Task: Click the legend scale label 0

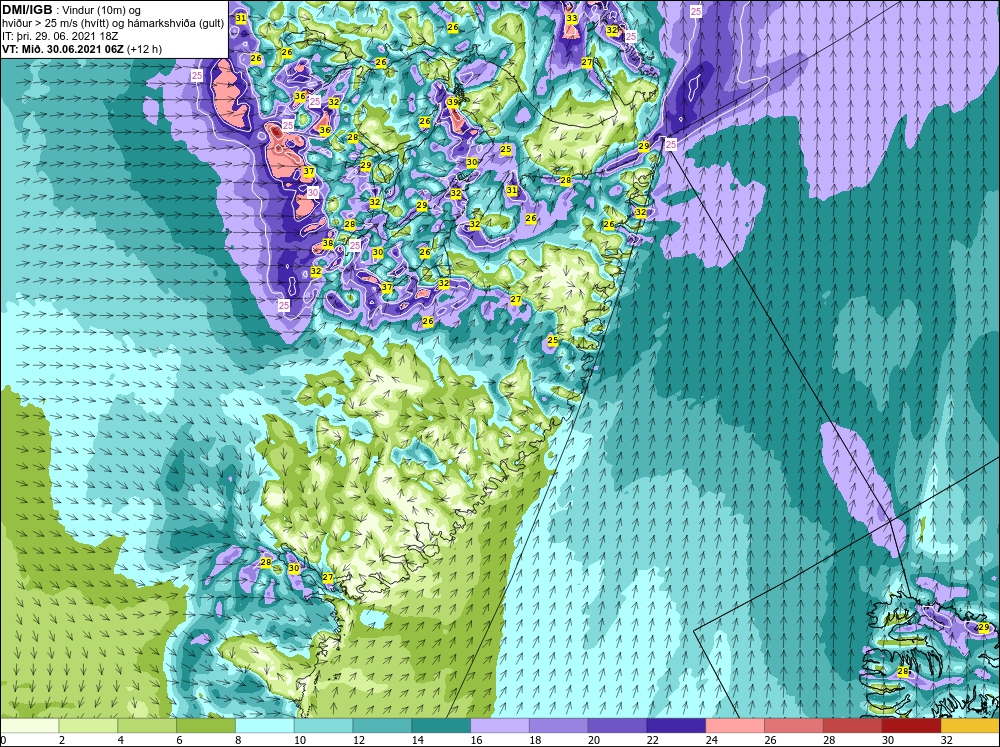Action: pyautogui.click(x=3, y=740)
